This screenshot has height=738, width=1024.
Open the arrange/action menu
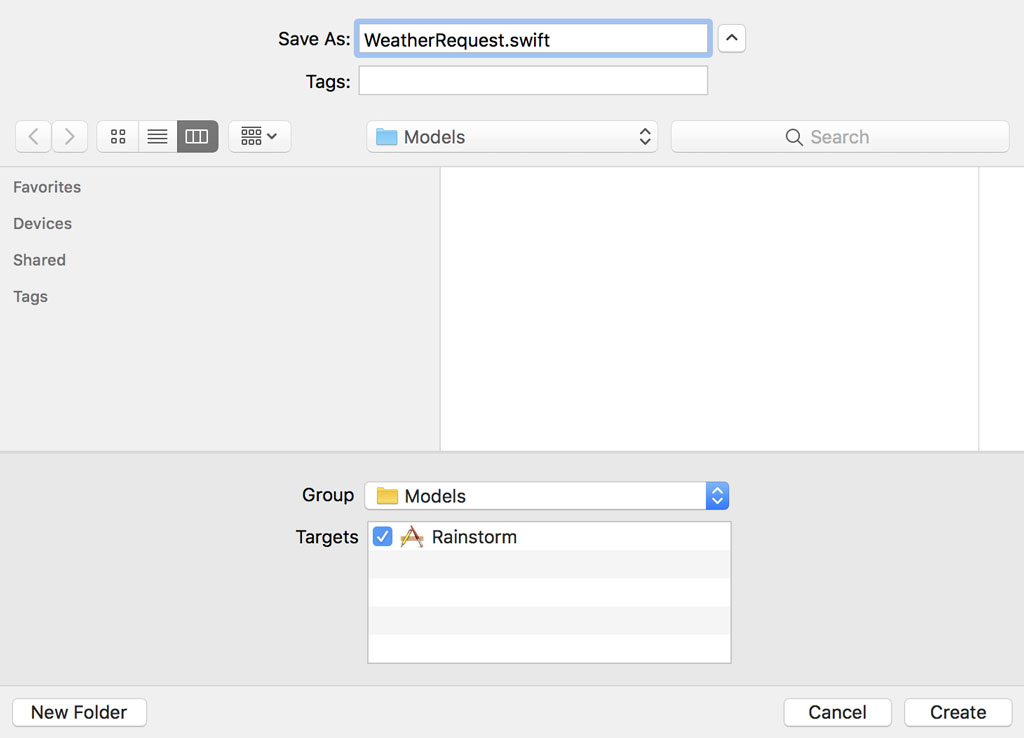258,136
